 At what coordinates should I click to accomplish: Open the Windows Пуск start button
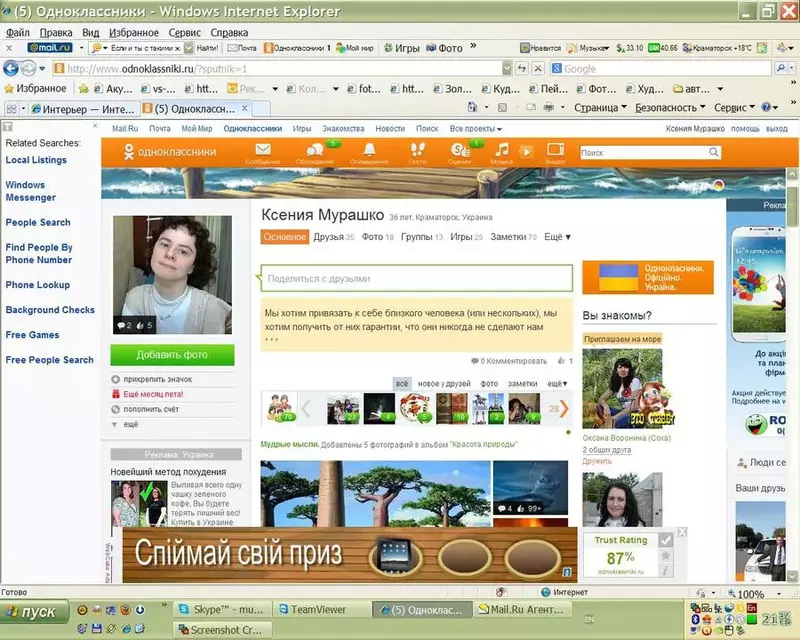pos(34,611)
